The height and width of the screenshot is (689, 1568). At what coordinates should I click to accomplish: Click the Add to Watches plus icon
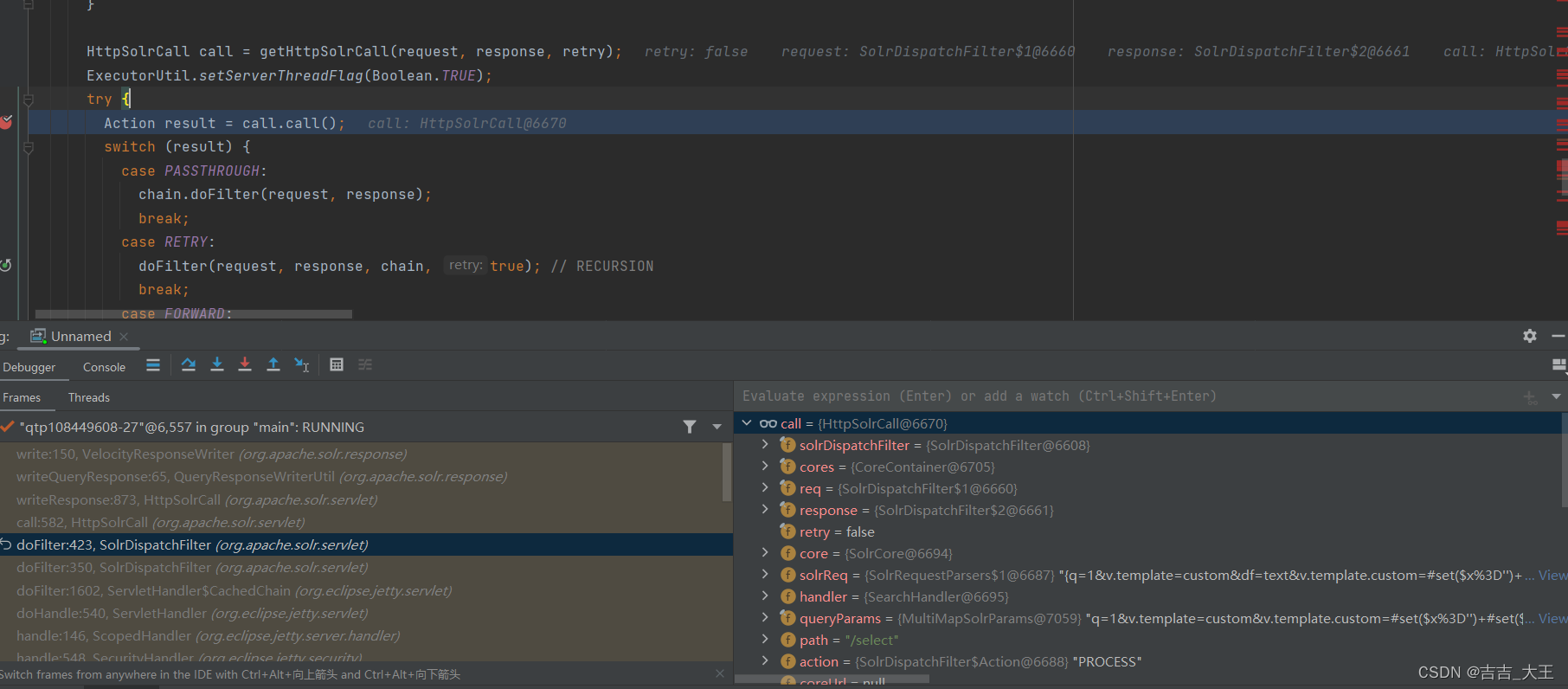[1530, 397]
